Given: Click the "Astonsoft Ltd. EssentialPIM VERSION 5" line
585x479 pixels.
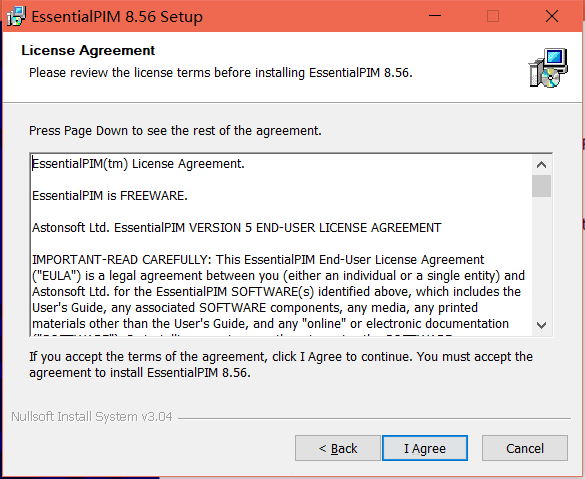Looking at the screenshot, I should tap(237, 228).
